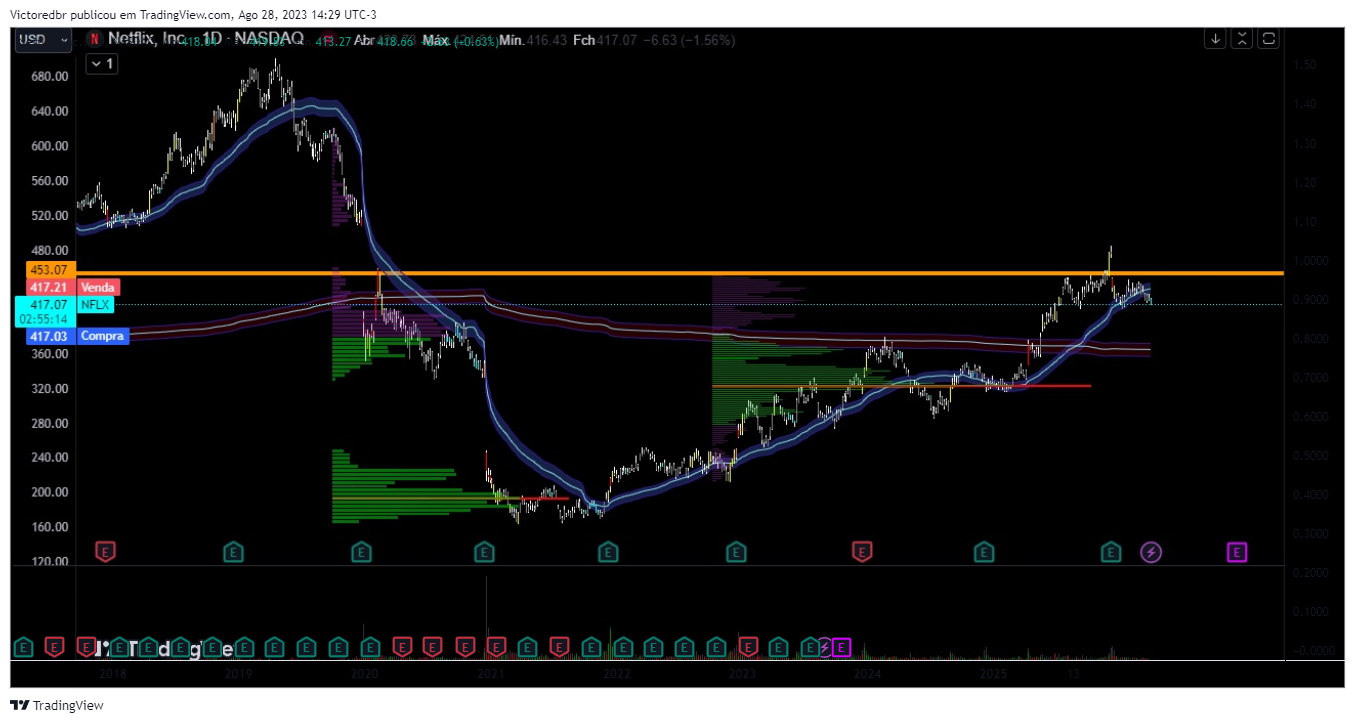The height and width of the screenshot is (723, 1355).
Task: Click the TradingView logo at the bottom left
Action: (x=57, y=705)
